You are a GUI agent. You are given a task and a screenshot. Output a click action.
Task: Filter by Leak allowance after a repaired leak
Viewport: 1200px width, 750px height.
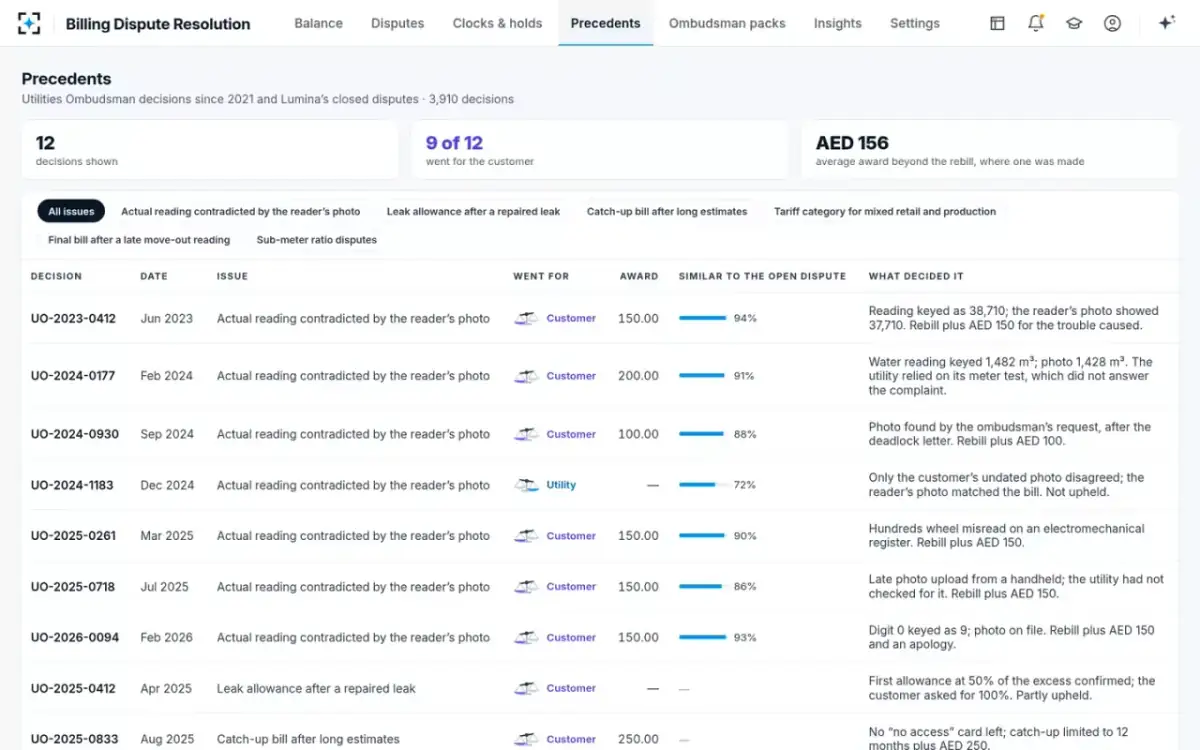[473, 212]
